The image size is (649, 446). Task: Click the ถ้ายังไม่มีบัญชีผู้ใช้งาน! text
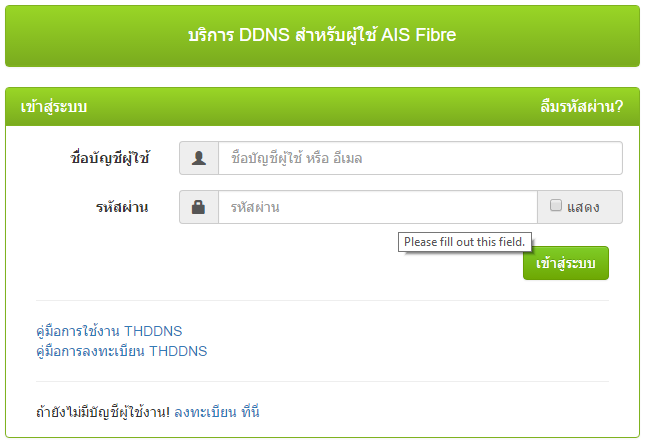103,412
